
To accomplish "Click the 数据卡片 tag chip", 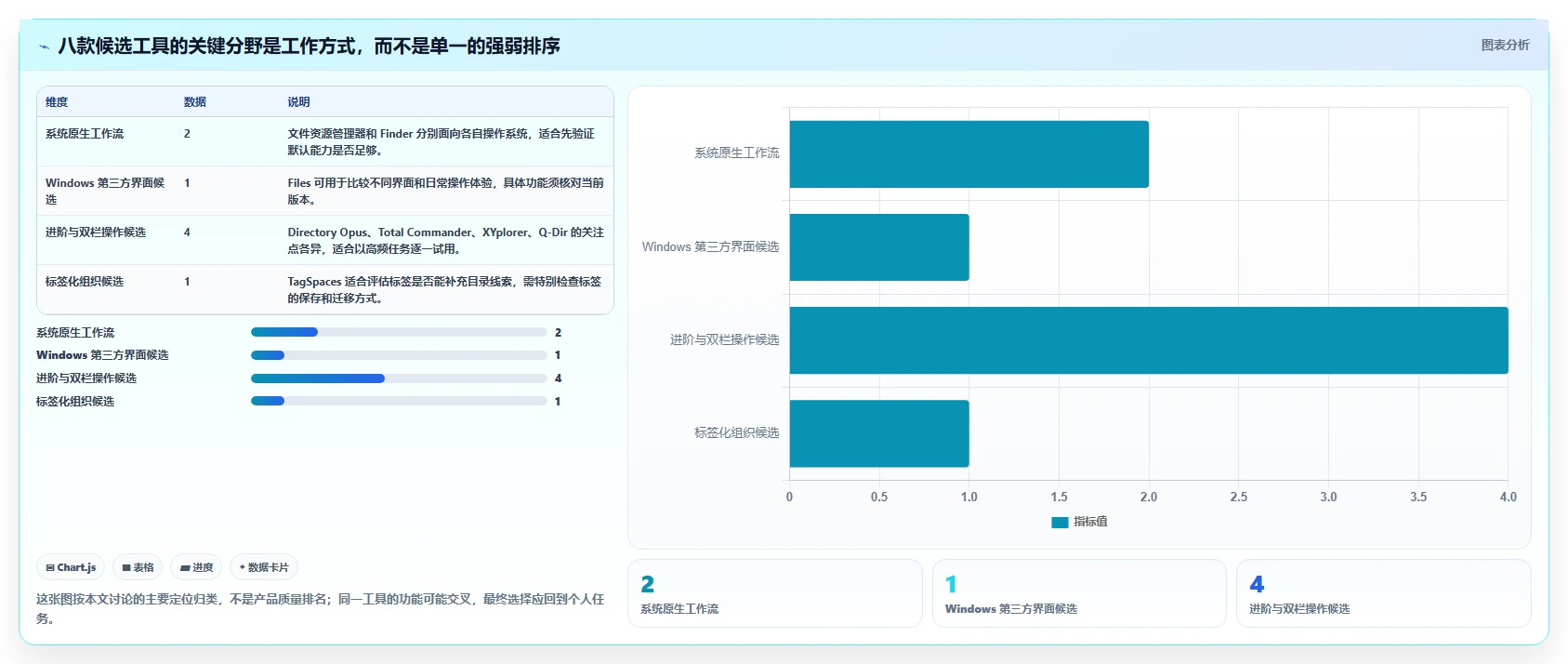I will [x=264, y=567].
